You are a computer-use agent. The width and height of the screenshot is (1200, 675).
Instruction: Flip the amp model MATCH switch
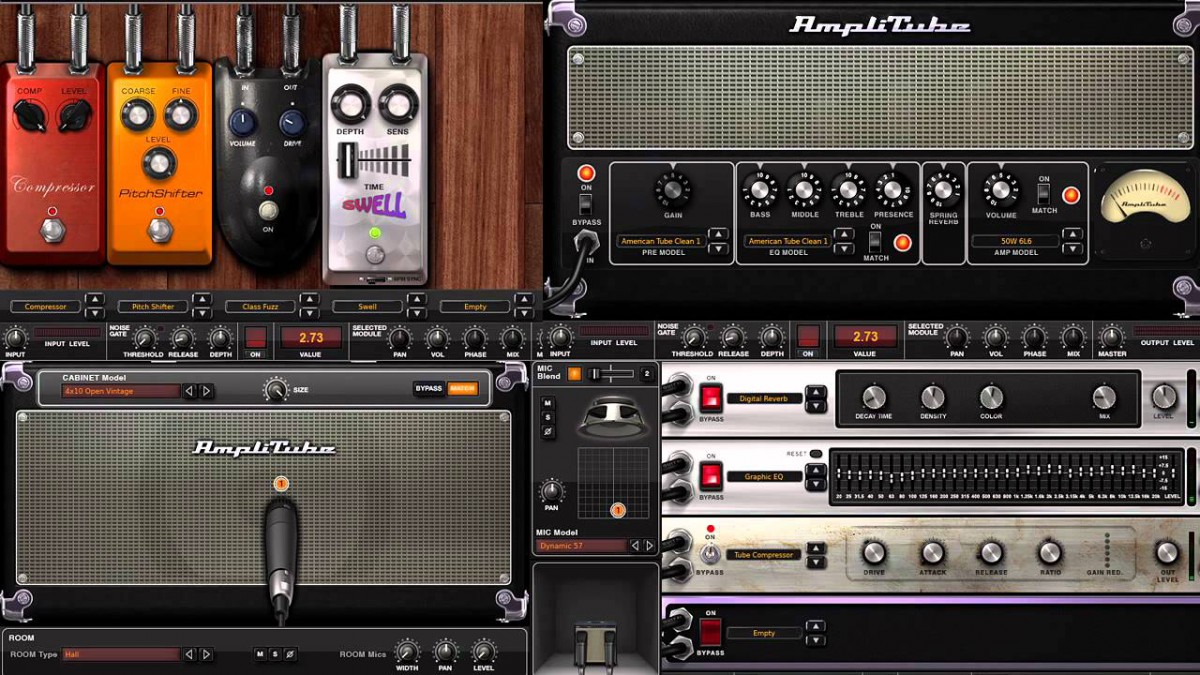click(1044, 194)
